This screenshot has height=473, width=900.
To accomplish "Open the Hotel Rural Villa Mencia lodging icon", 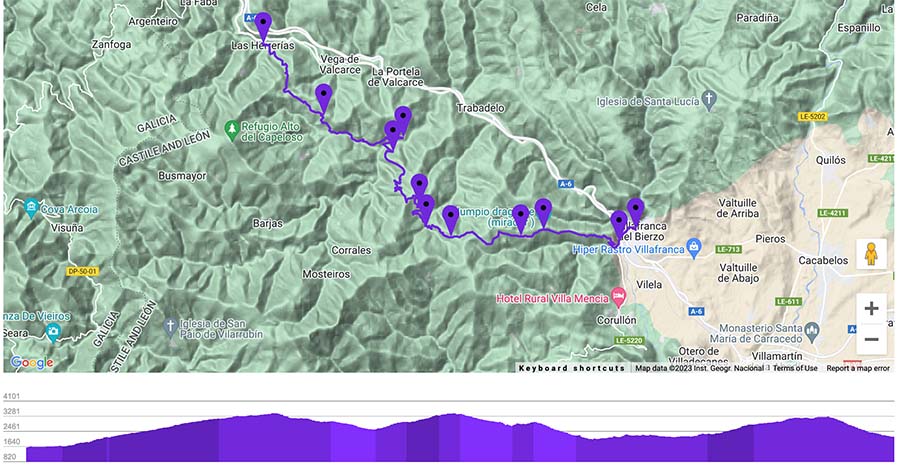I will [x=618, y=297].
